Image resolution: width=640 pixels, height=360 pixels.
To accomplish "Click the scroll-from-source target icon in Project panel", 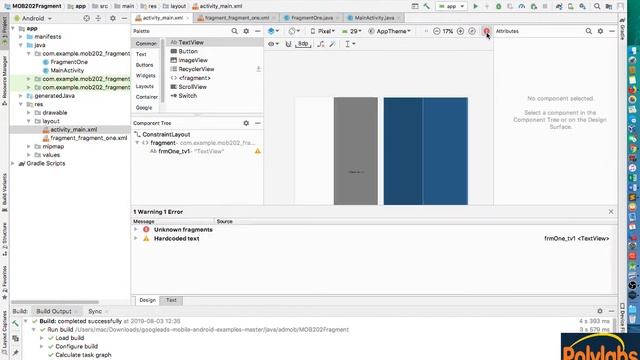I will pyautogui.click(x=87, y=18).
